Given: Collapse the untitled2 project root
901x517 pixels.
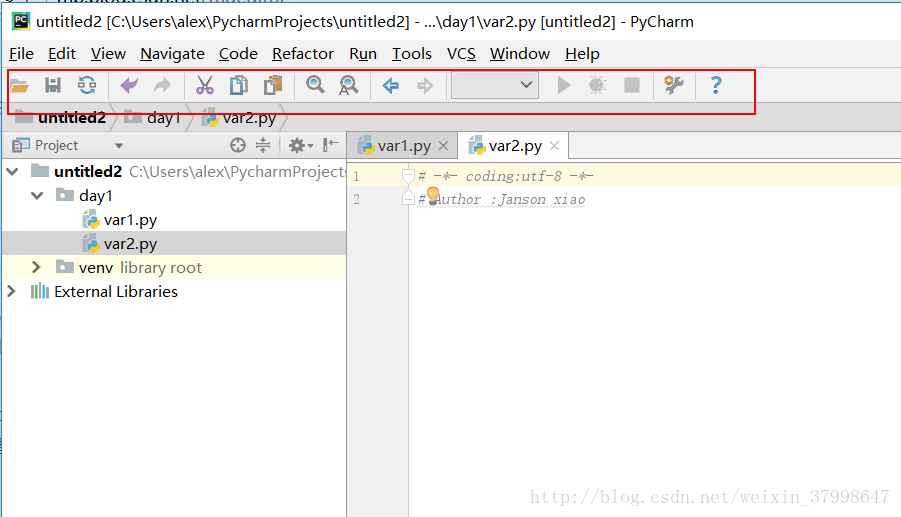Looking at the screenshot, I should coord(13,171).
